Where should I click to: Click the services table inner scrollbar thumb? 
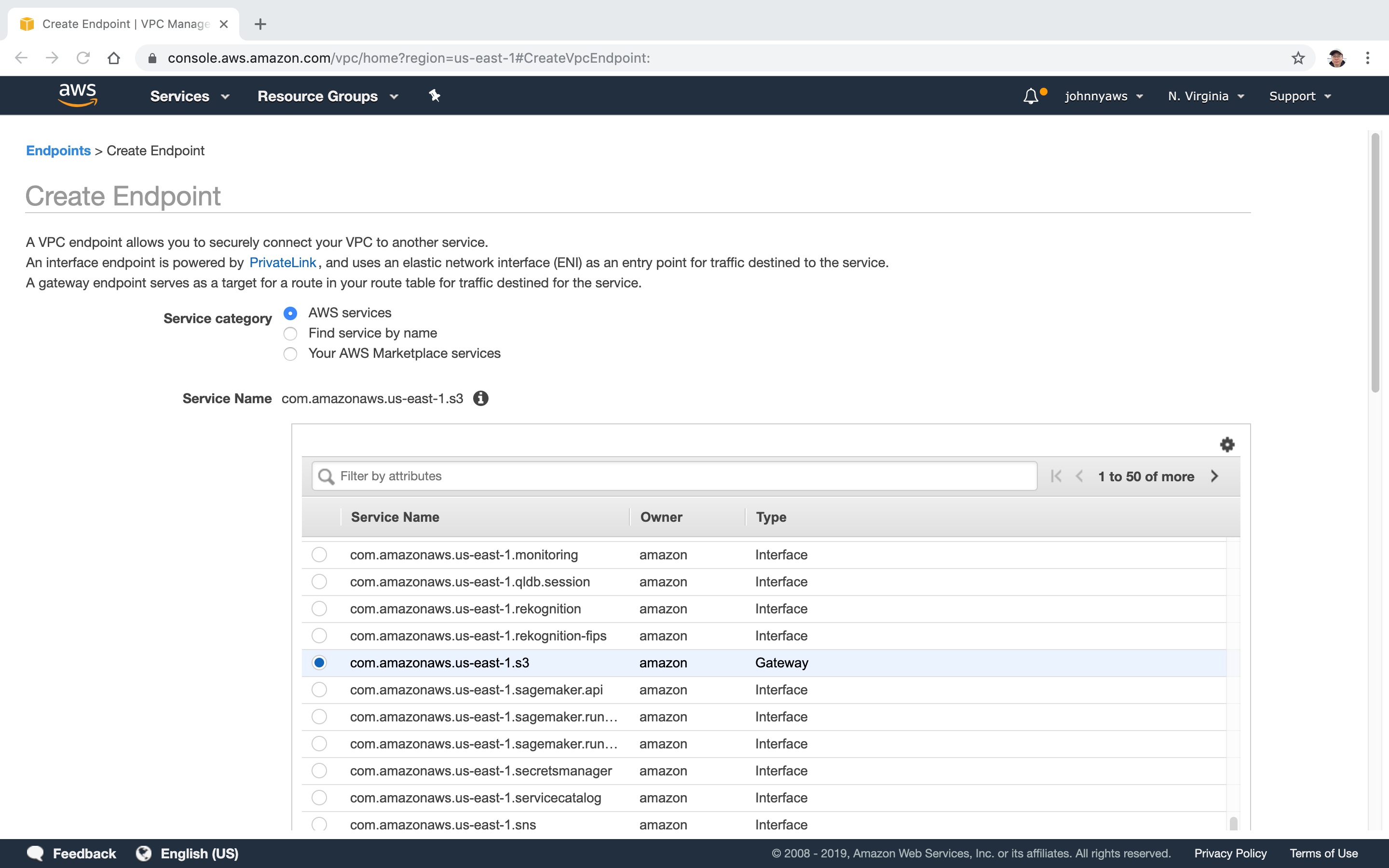[x=1233, y=823]
